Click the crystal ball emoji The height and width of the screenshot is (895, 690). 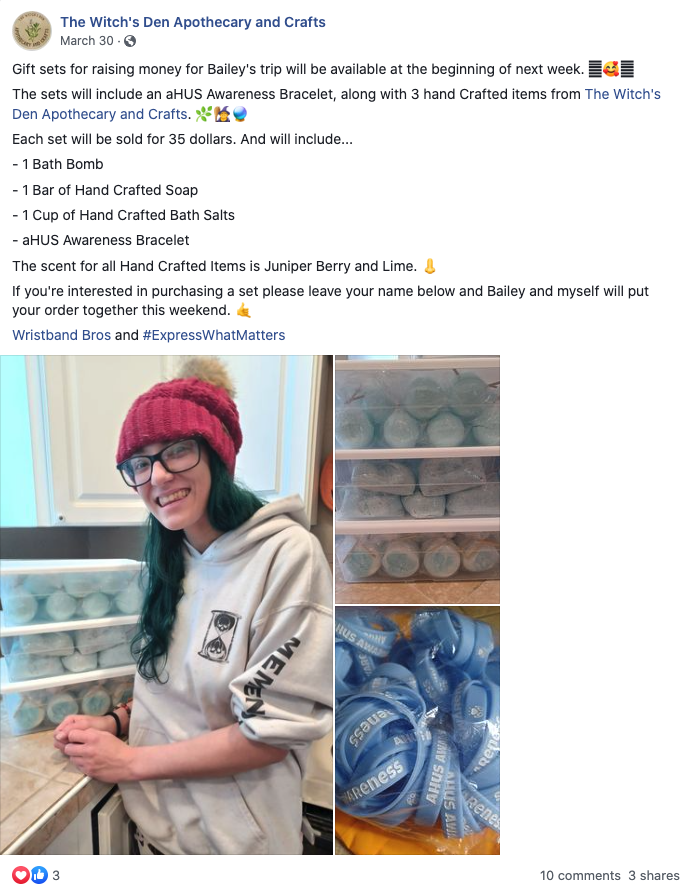tap(240, 115)
